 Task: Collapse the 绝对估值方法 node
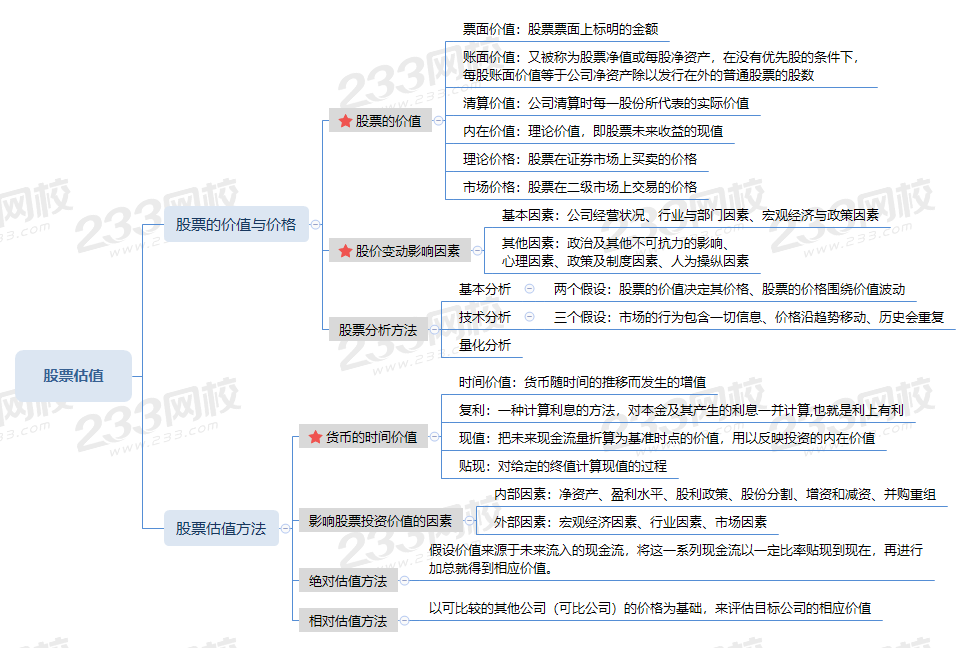coord(404,580)
